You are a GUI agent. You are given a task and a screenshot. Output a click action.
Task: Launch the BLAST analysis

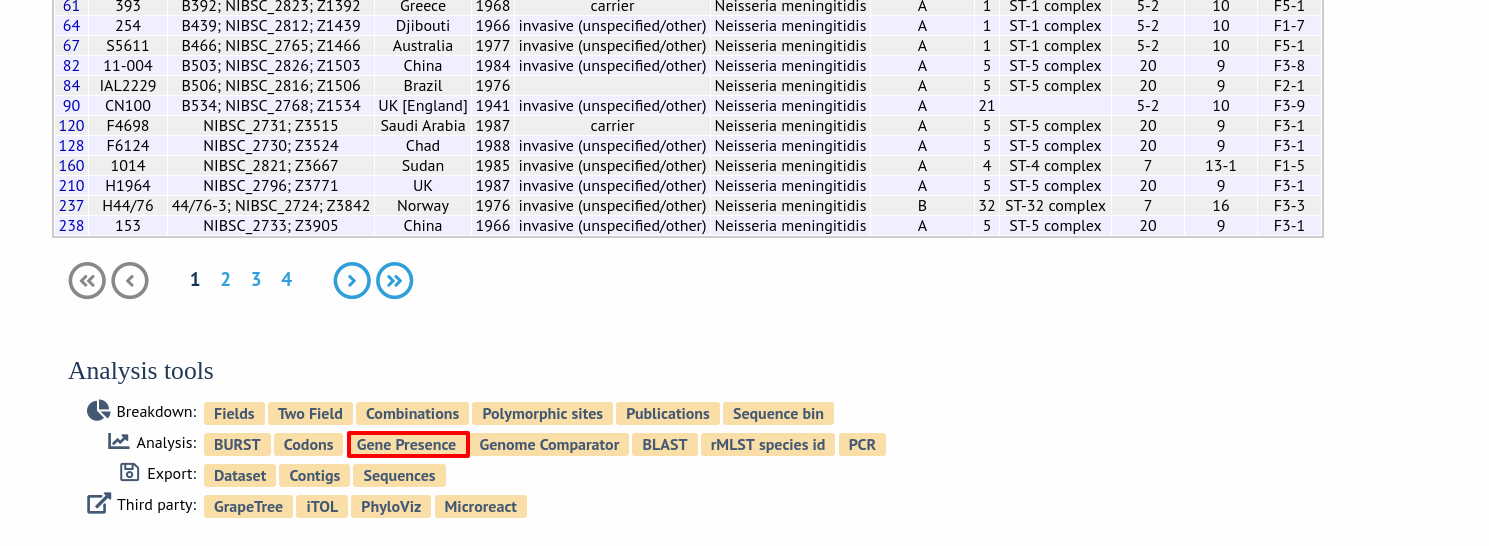pyautogui.click(x=665, y=445)
